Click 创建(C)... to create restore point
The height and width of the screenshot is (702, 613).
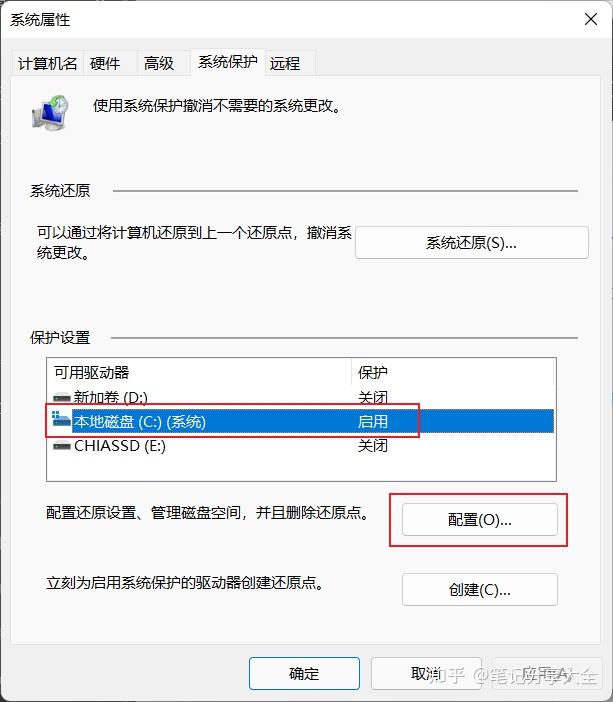point(480,590)
